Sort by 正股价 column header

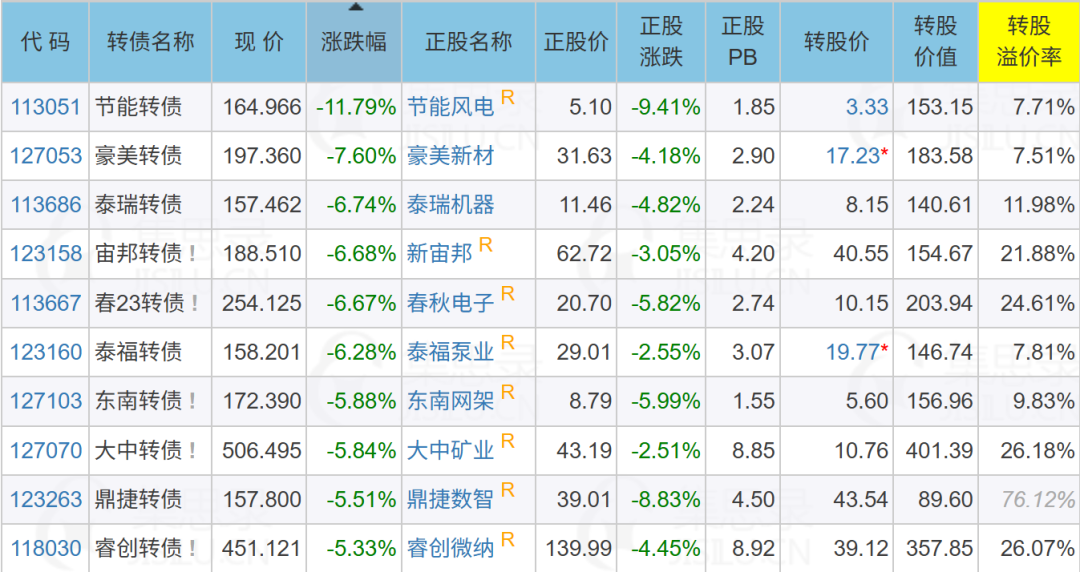576,42
